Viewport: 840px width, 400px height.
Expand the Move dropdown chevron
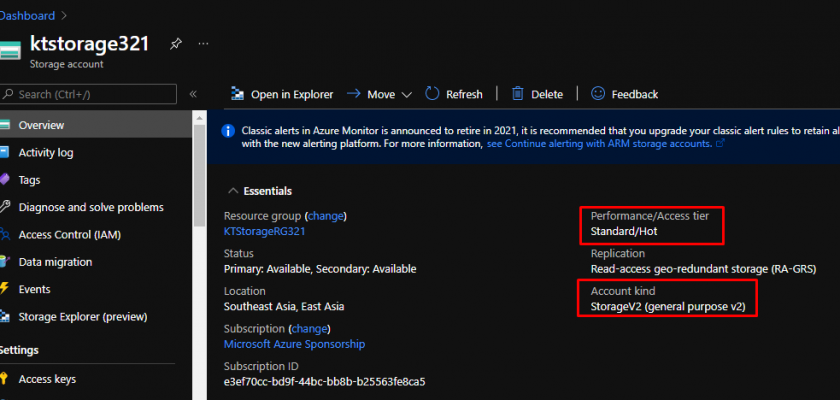[x=407, y=95]
